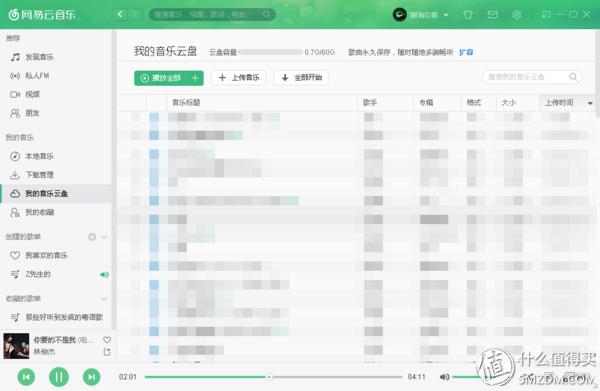
Task: Click the 我的收藏 person icon
Action: click(x=15, y=212)
